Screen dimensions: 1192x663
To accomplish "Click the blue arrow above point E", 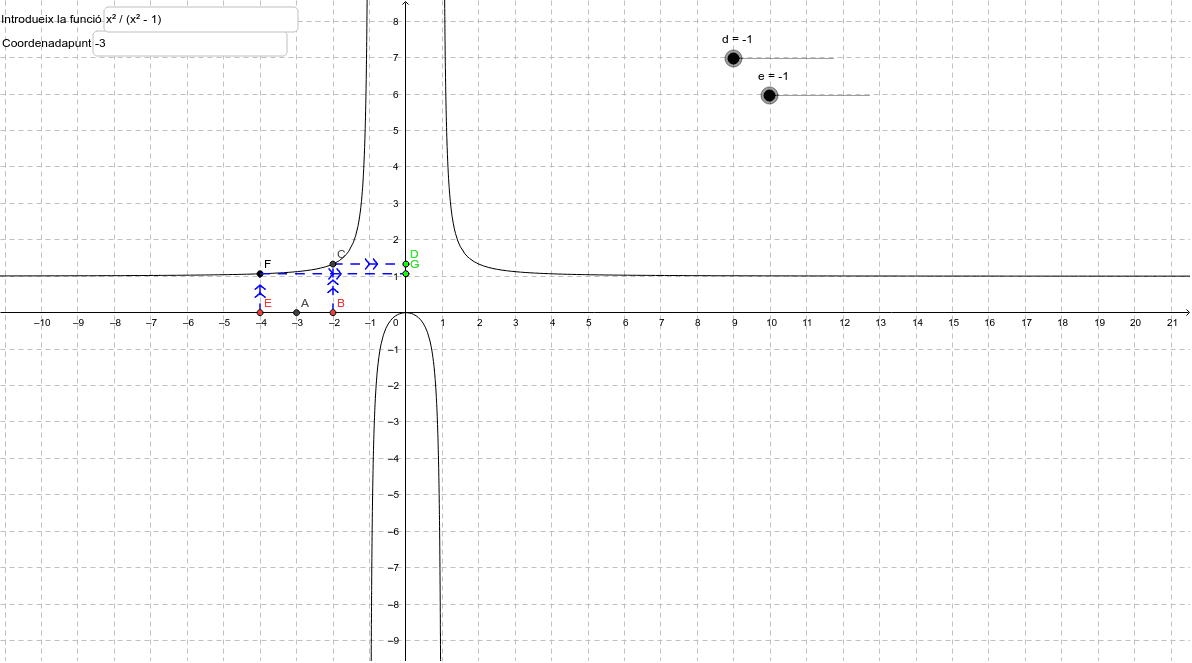I will pyautogui.click(x=260, y=292).
